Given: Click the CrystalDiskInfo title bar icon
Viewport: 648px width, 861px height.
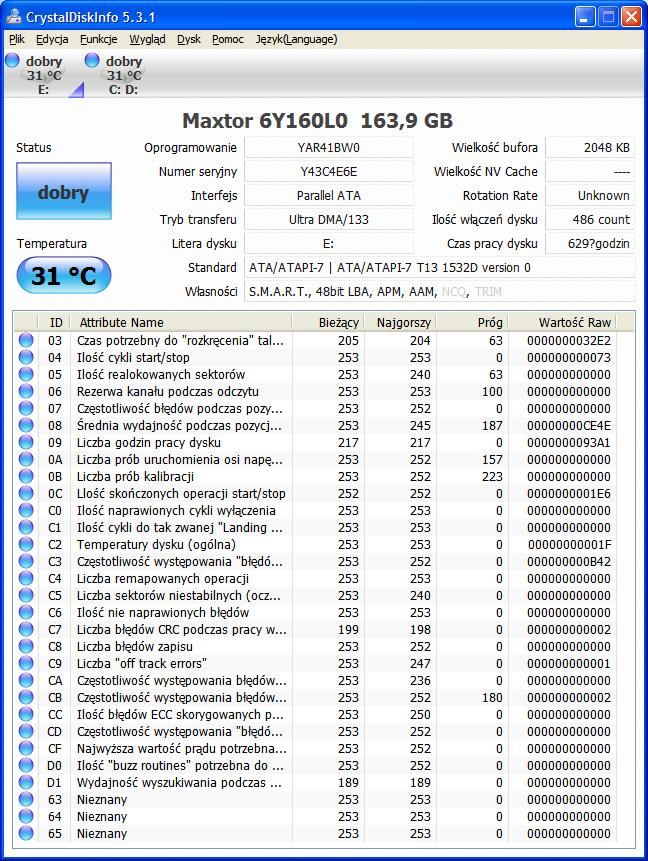Looking at the screenshot, I should 14,16.
